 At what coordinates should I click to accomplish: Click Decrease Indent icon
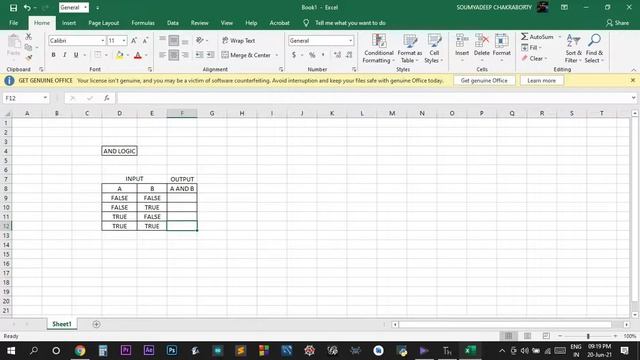pos(199,55)
